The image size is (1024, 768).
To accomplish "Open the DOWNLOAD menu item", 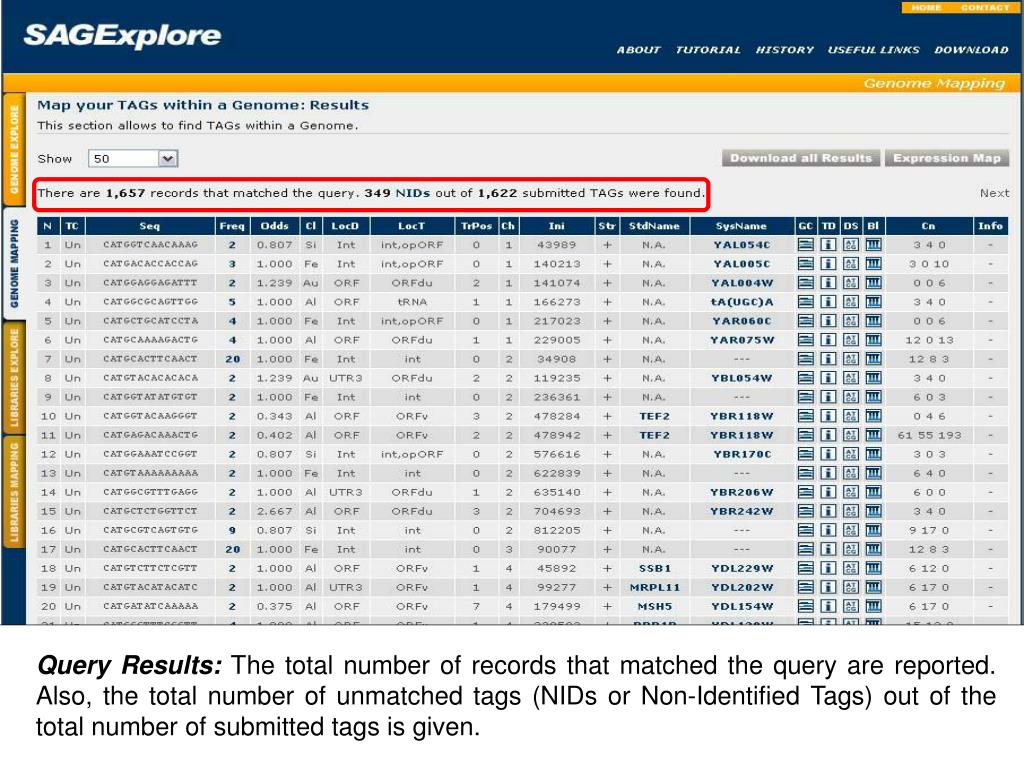I will (x=971, y=50).
